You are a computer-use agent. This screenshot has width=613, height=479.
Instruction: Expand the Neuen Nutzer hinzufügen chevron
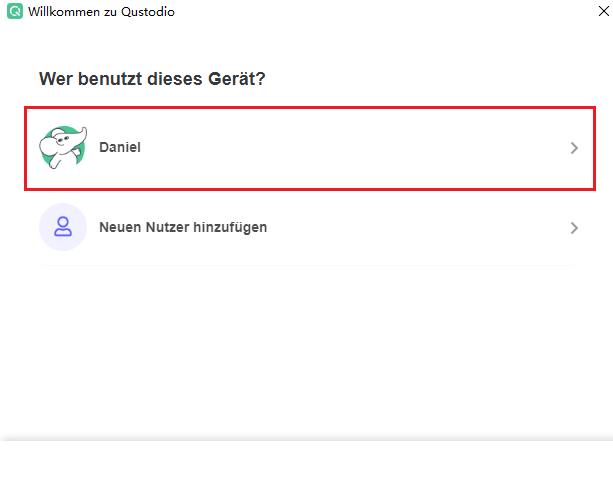pyautogui.click(x=574, y=228)
